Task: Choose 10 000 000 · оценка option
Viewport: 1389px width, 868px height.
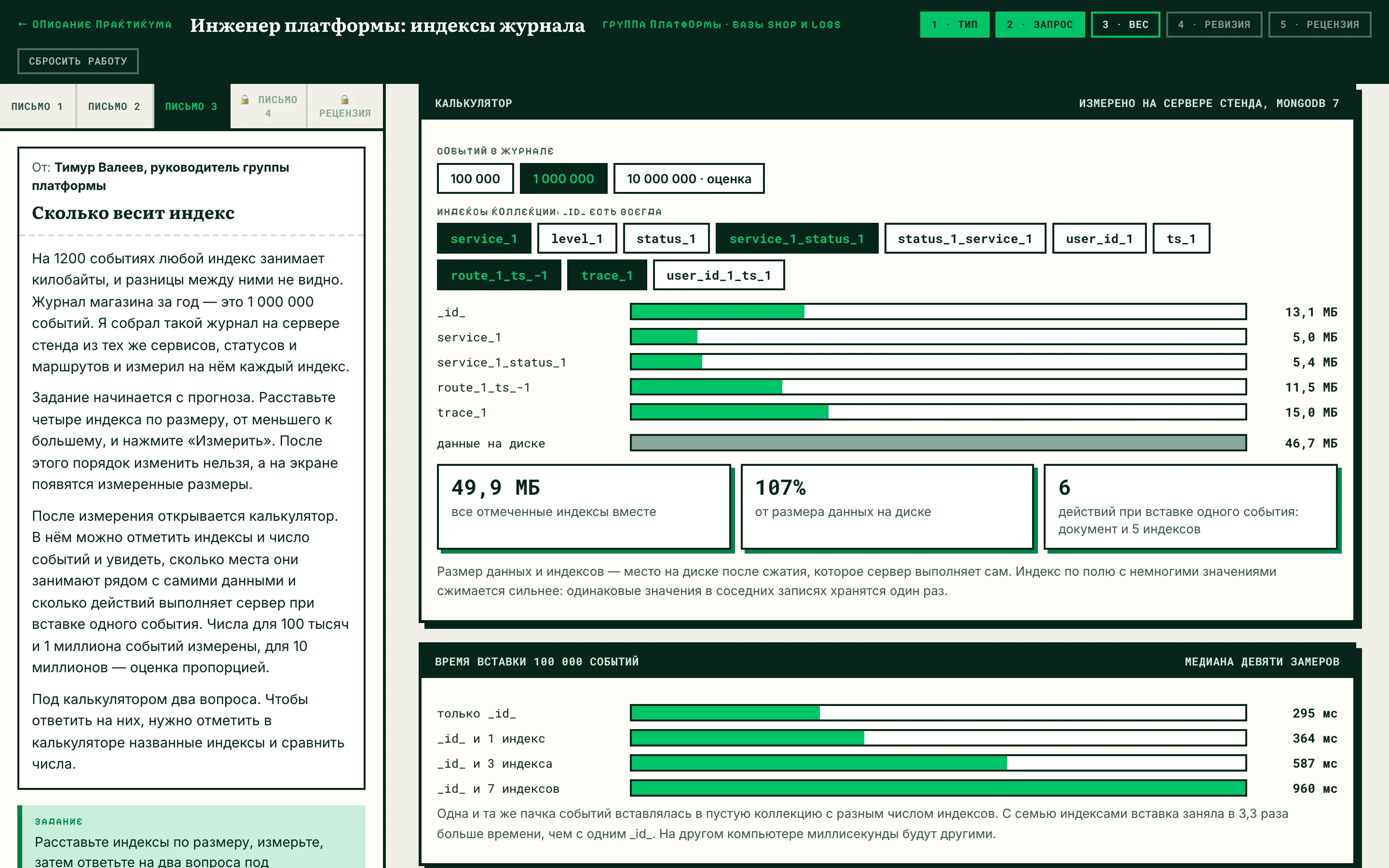Action: pyautogui.click(x=689, y=178)
